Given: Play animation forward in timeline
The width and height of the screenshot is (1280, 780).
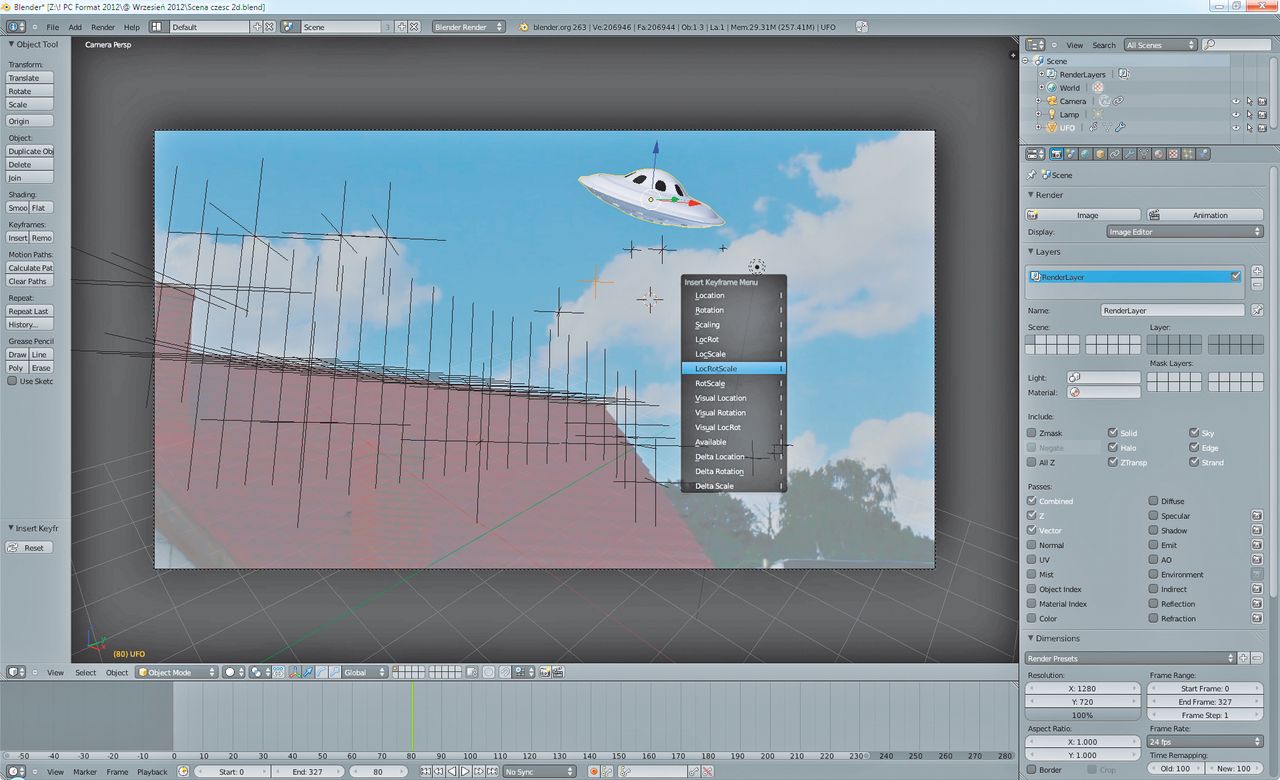Looking at the screenshot, I should pos(465,771).
